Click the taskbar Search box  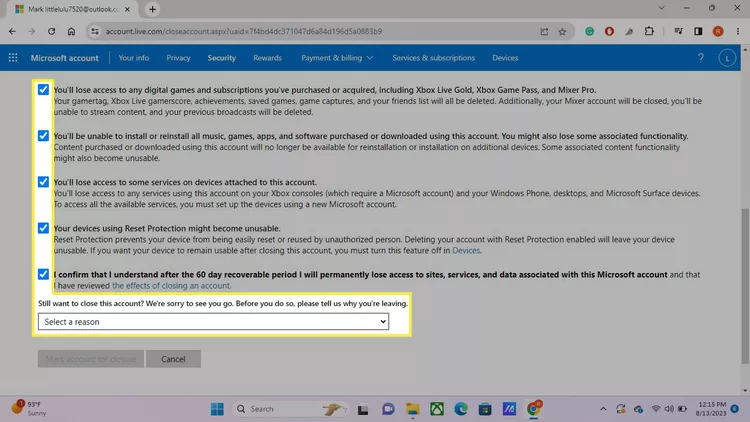pyautogui.click(x=290, y=409)
